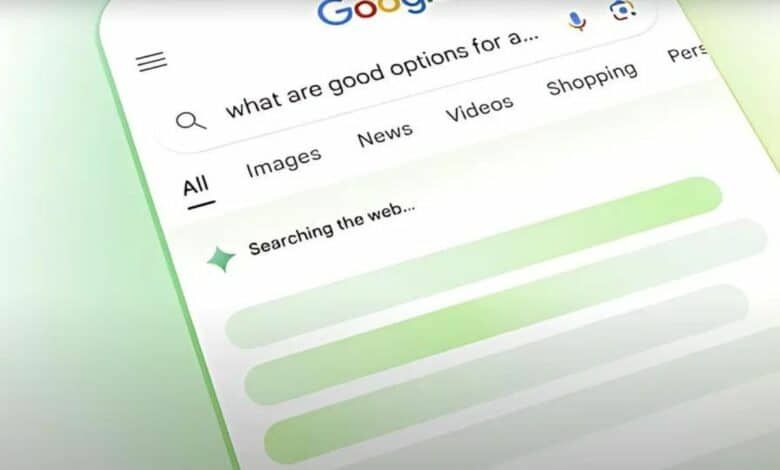Open the News results tab
780x470 pixels.
pos(385,134)
